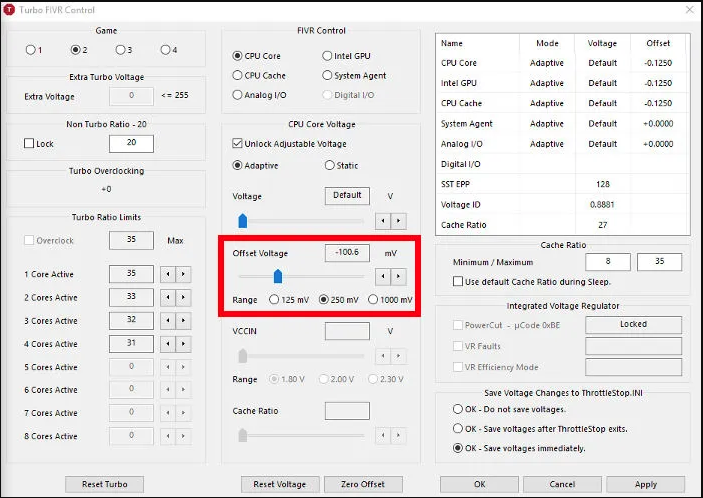Click the CPU Cache row in voltage table
This screenshot has height=498, width=703.
[x=562, y=103]
